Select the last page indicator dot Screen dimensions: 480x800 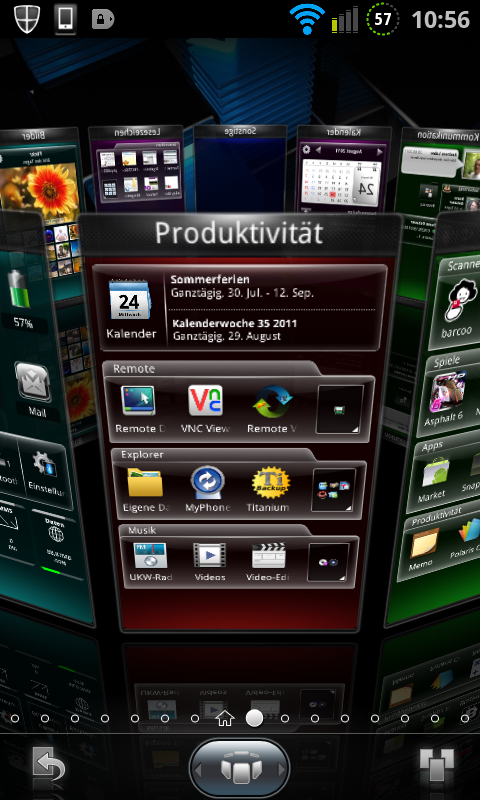(x=465, y=718)
